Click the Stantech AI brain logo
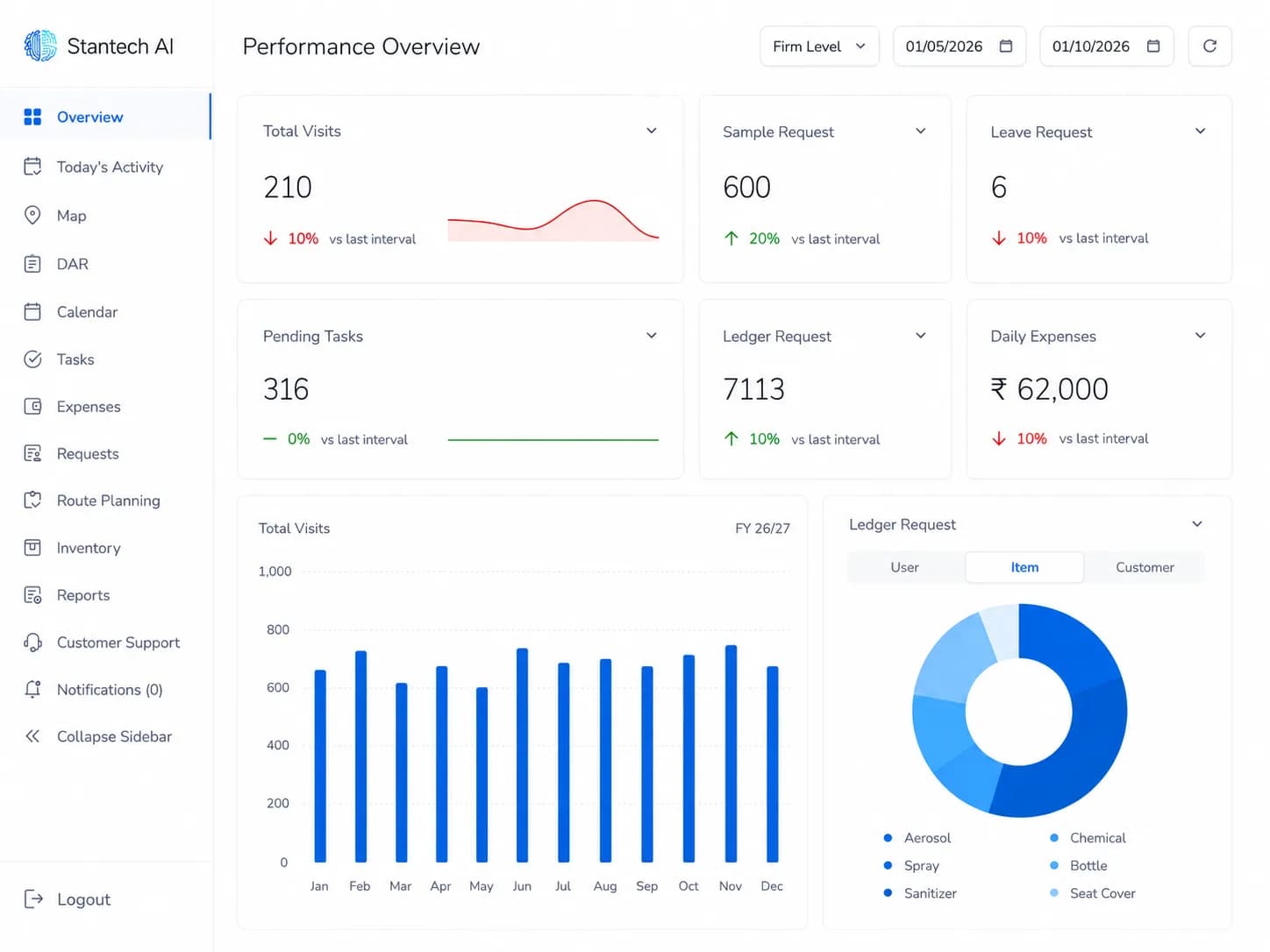The image size is (1270, 952). pos(40,46)
